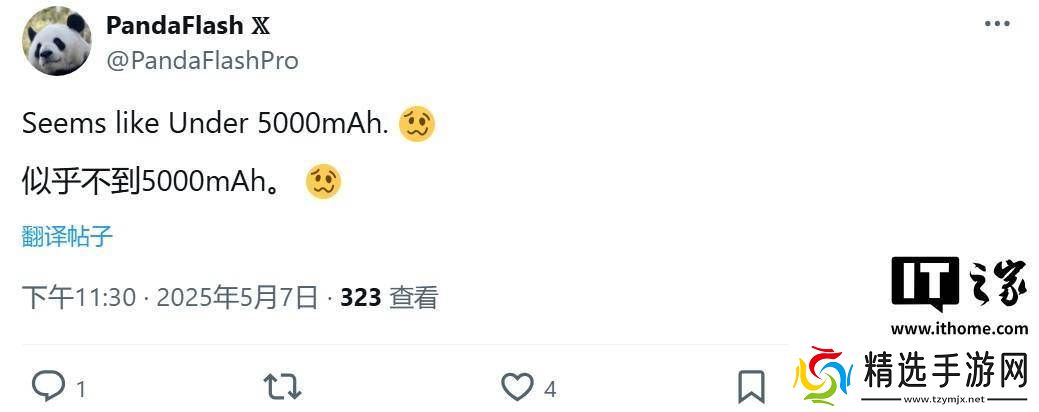This screenshot has width=1039, height=412.
Task: View the 323 查看 view count
Action: [x=389, y=297]
